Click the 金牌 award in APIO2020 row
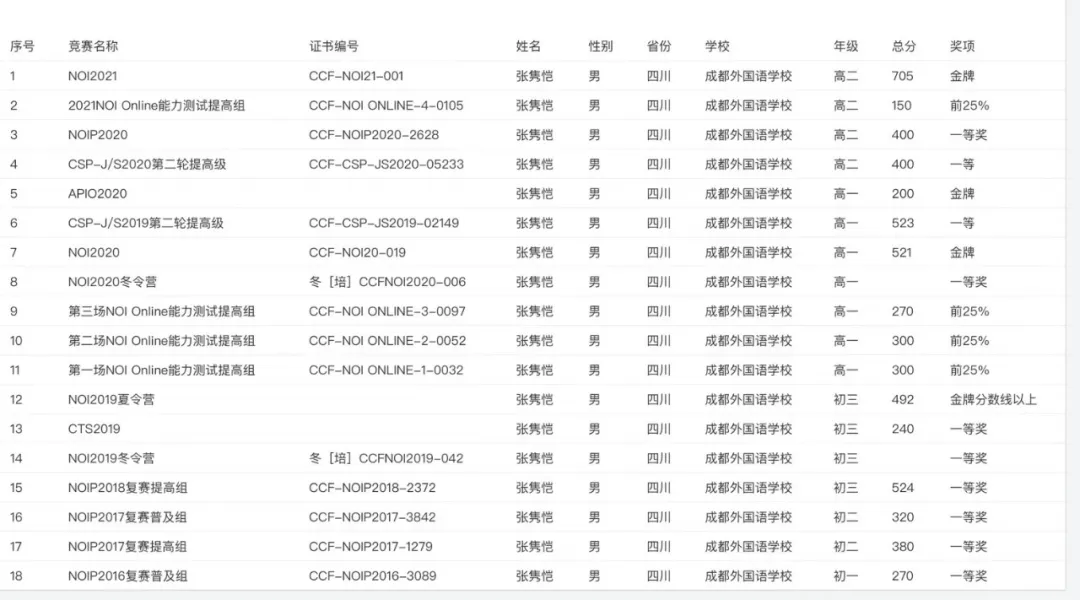Viewport: 1080px width, 600px height. pyautogui.click(x=962, y=194)
